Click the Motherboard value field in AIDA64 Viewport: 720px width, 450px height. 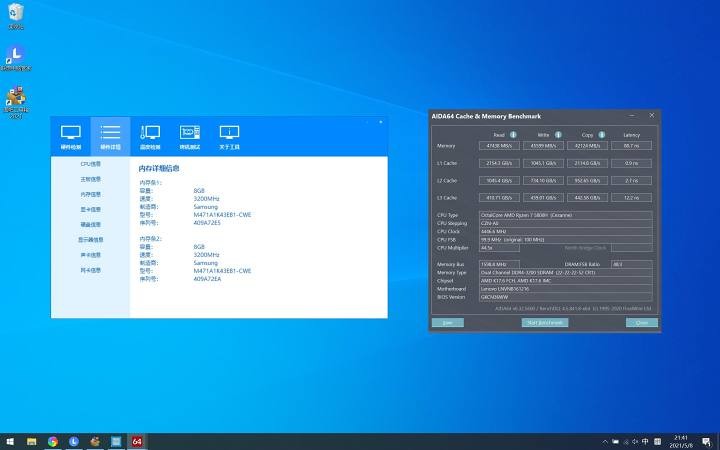[x=566, y=289]
